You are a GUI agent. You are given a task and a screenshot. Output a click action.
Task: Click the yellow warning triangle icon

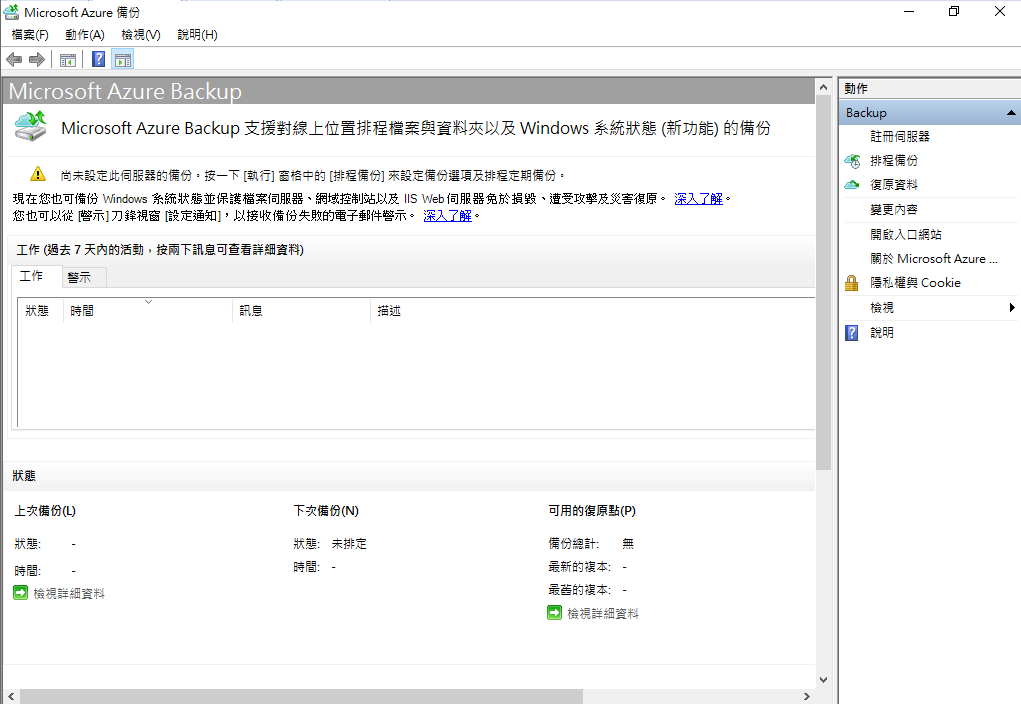tap(38, 174)
